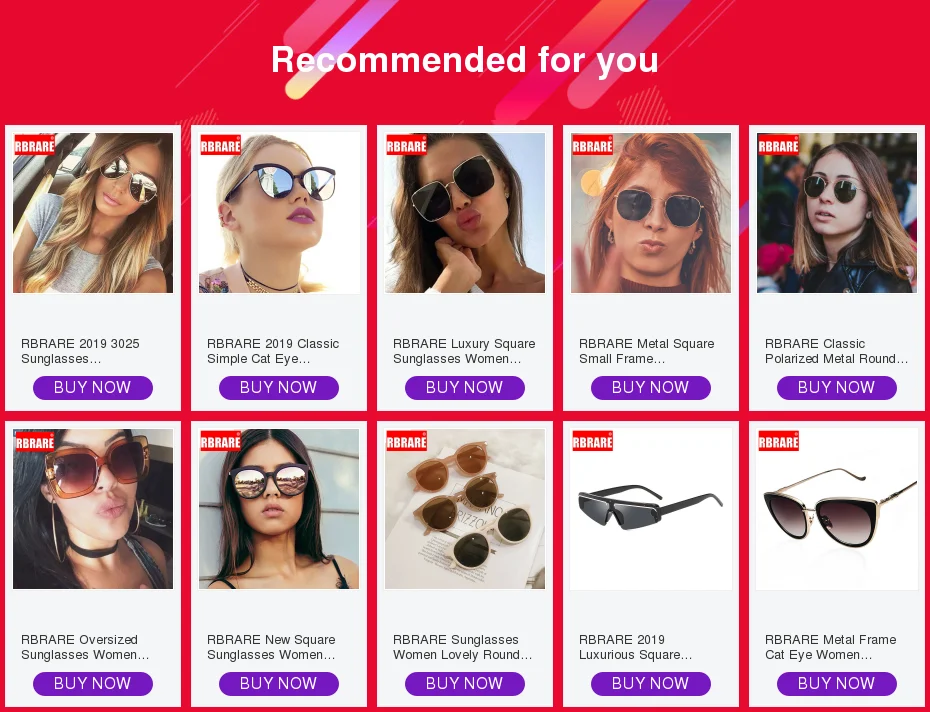This screenshot has height=712, width=930.
Task: Buy the Luxury Square Sunglasses Women item
Action: click(x=464, y=387)
